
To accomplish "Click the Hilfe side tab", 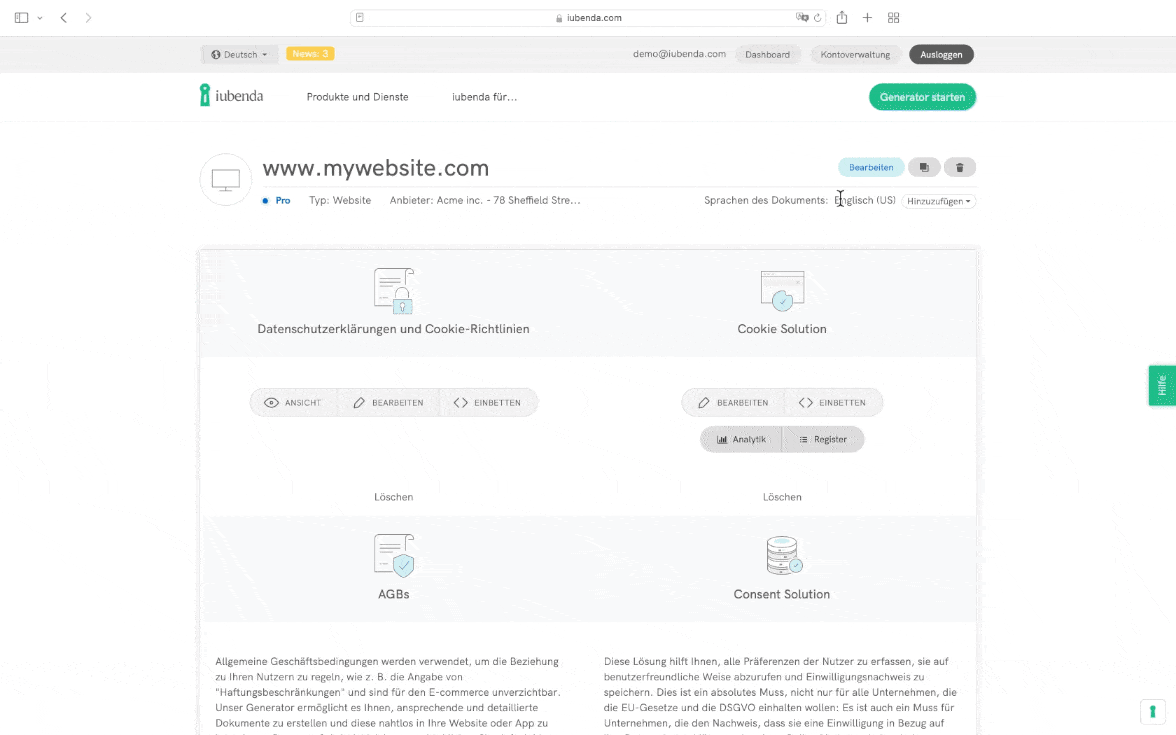I will point(1161,386).
